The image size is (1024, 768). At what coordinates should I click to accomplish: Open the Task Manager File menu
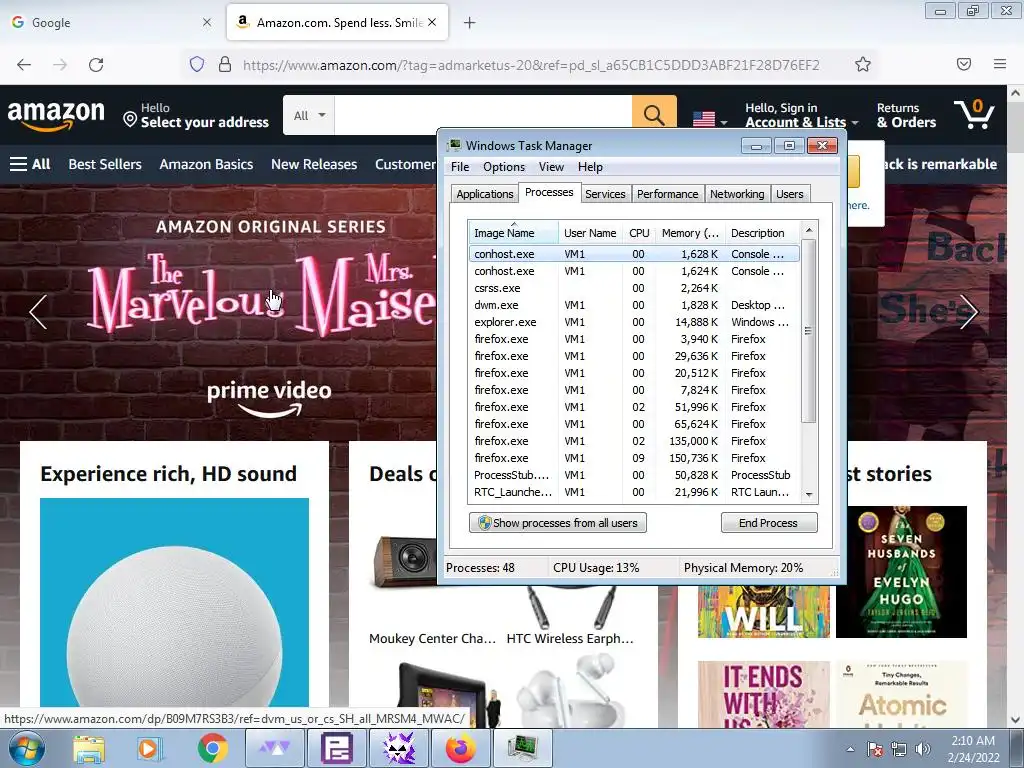460,167
